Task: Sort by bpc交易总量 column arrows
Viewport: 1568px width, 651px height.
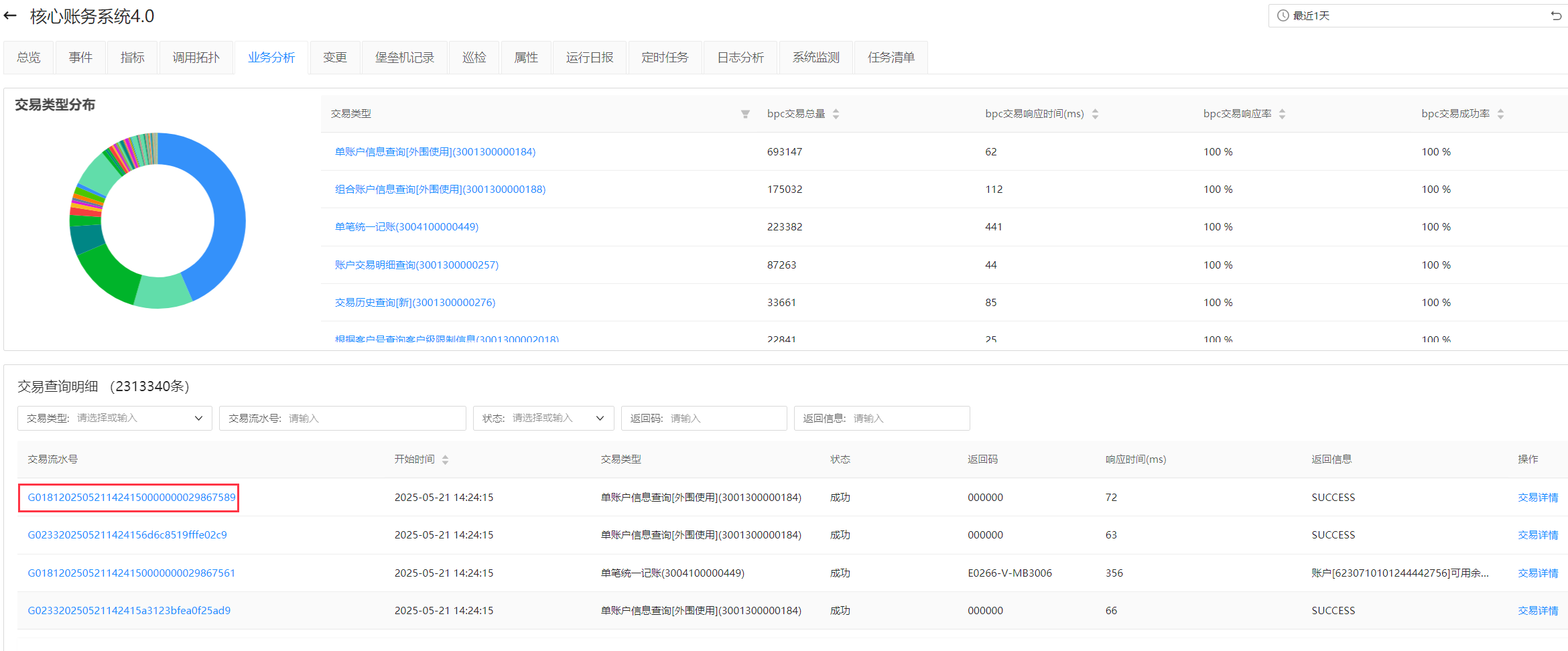Action: coord(836,114)
